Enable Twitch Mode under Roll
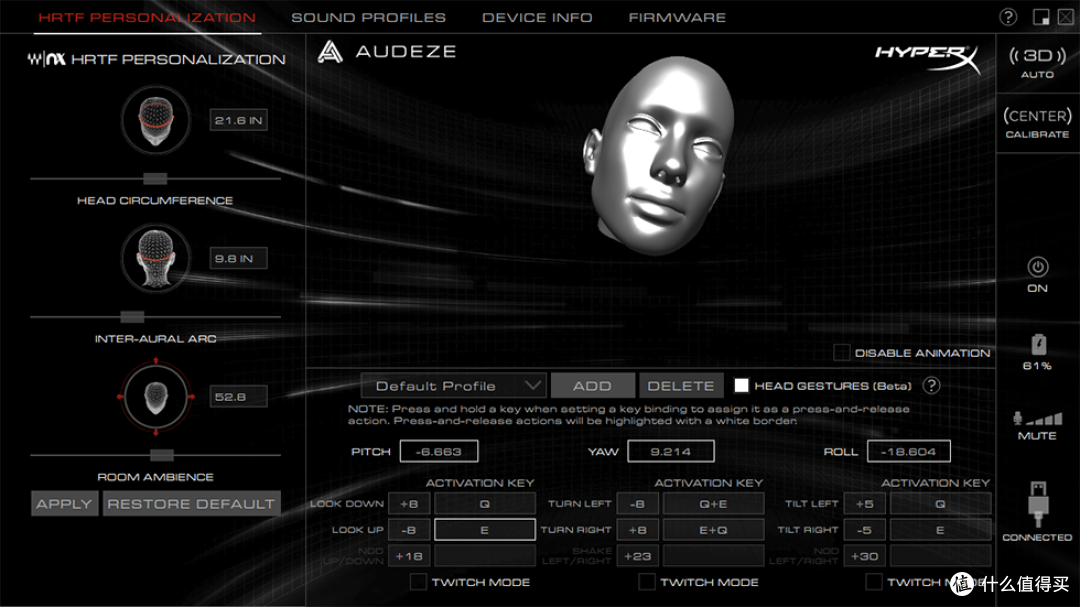 [x=873, y=582]
